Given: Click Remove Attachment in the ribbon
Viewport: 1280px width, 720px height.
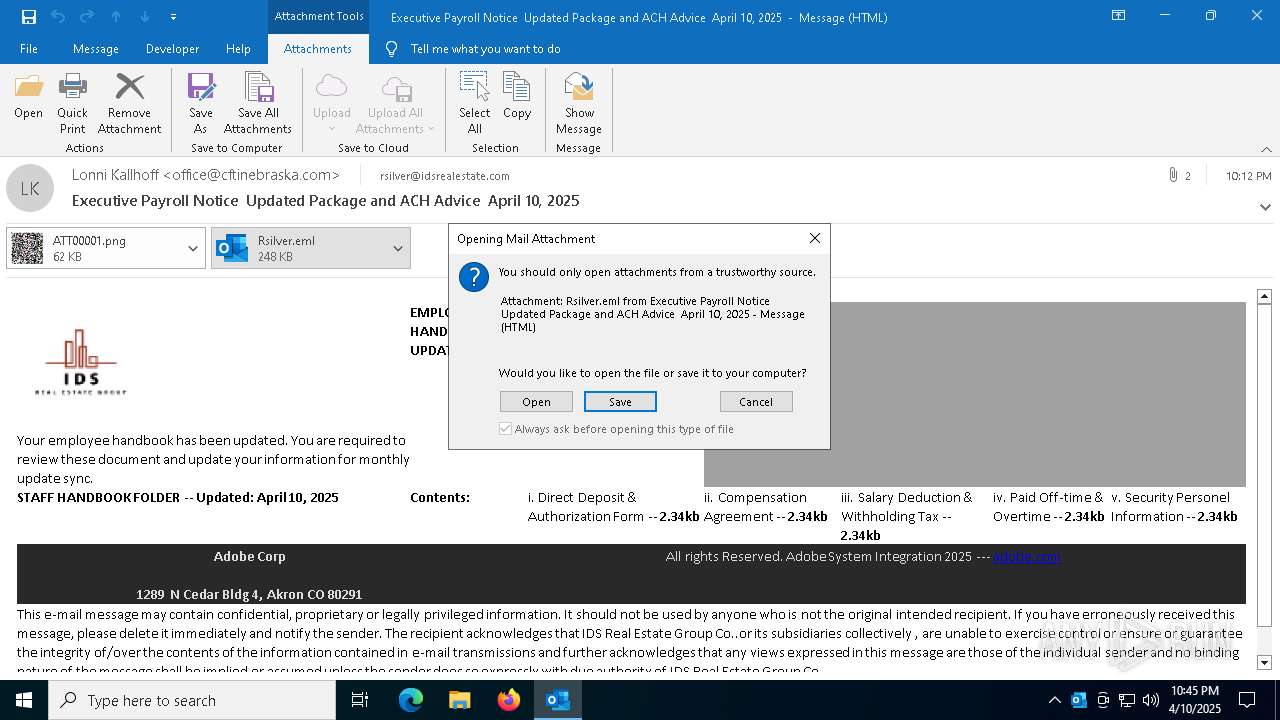Looking at the screenshot, I should pyautogui.click(x=129, y=103).
